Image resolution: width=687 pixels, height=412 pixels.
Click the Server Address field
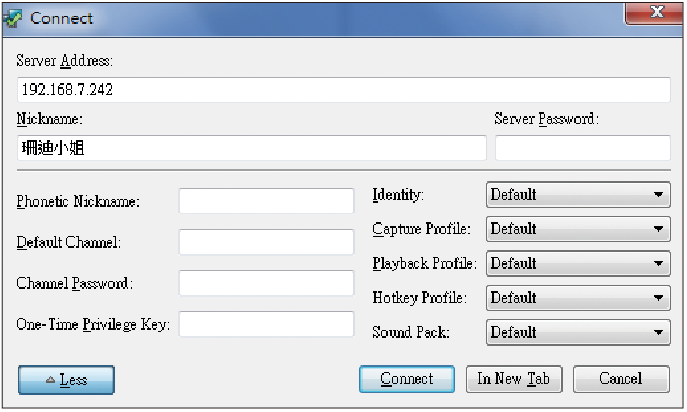pyautogui.click(x=344, y=90)
